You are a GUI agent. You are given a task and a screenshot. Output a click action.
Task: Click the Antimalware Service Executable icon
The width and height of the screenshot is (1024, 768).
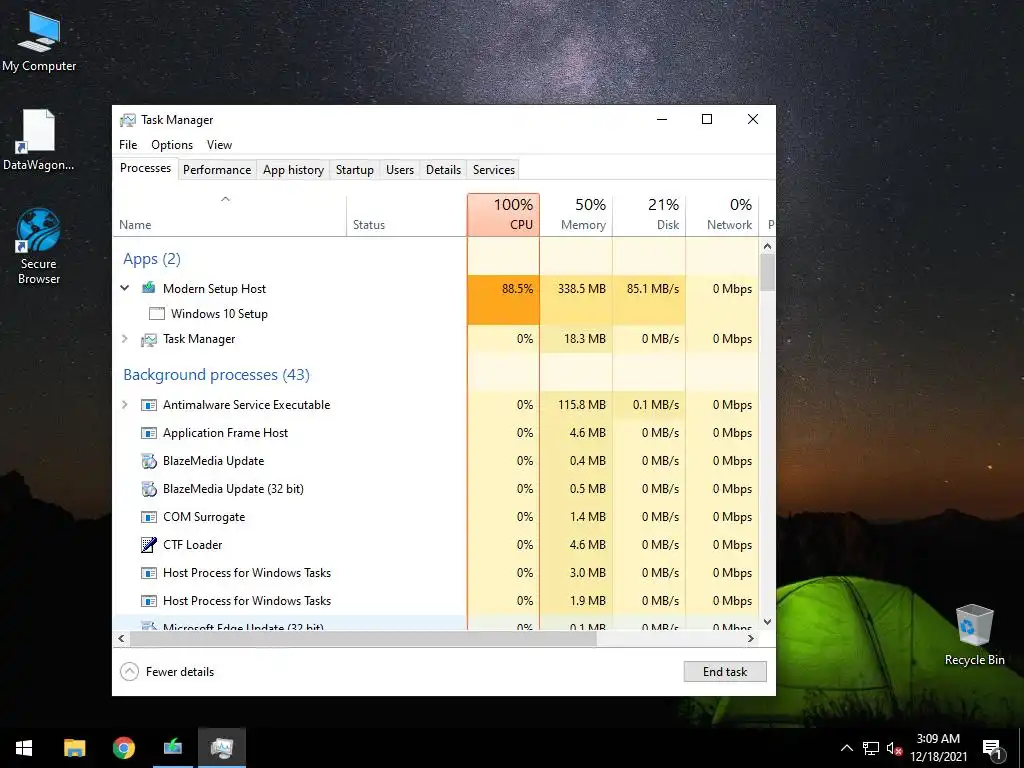tap(149, 405)
